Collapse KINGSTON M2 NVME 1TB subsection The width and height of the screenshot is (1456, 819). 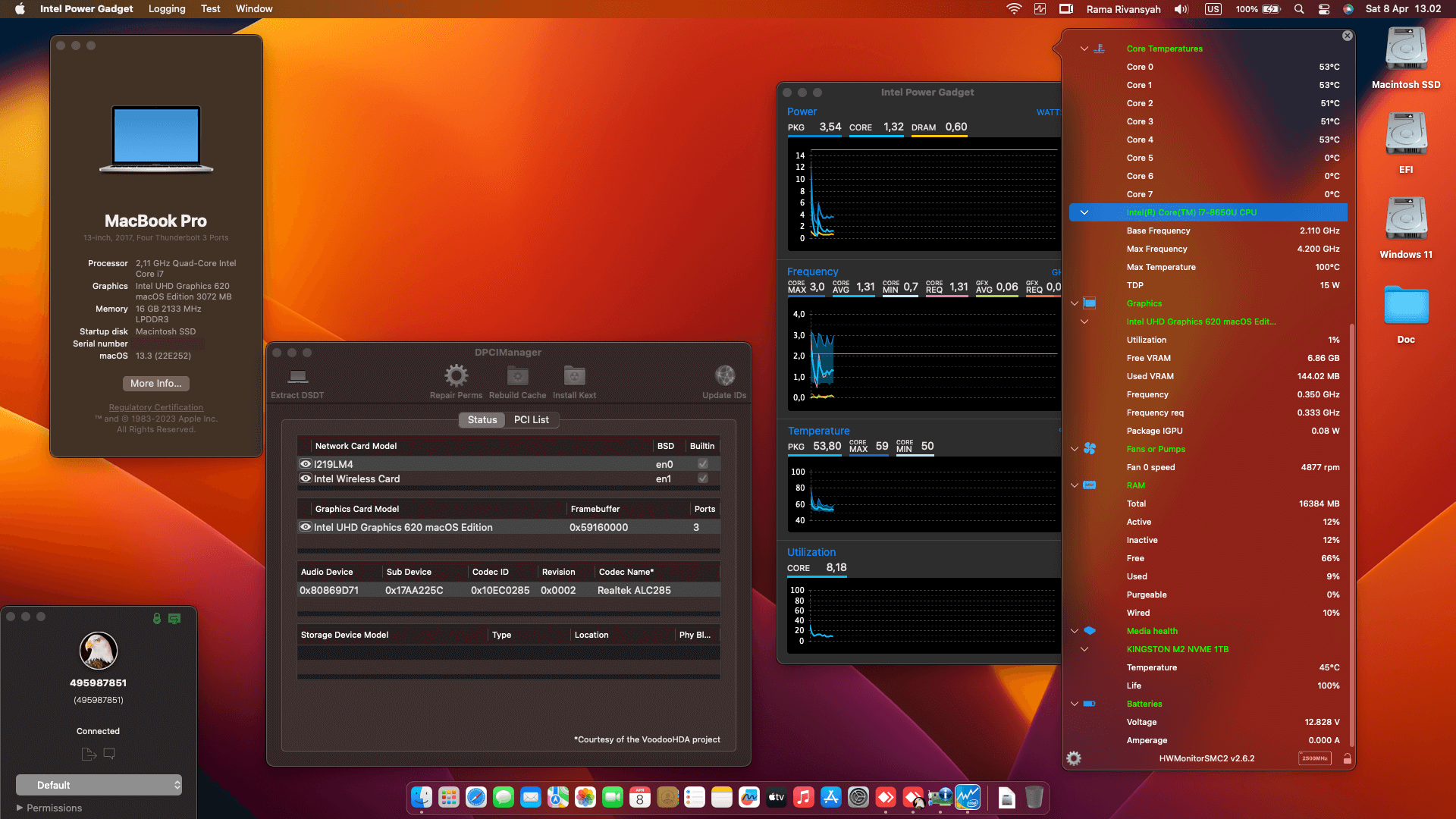click(x=1084, y=649)
